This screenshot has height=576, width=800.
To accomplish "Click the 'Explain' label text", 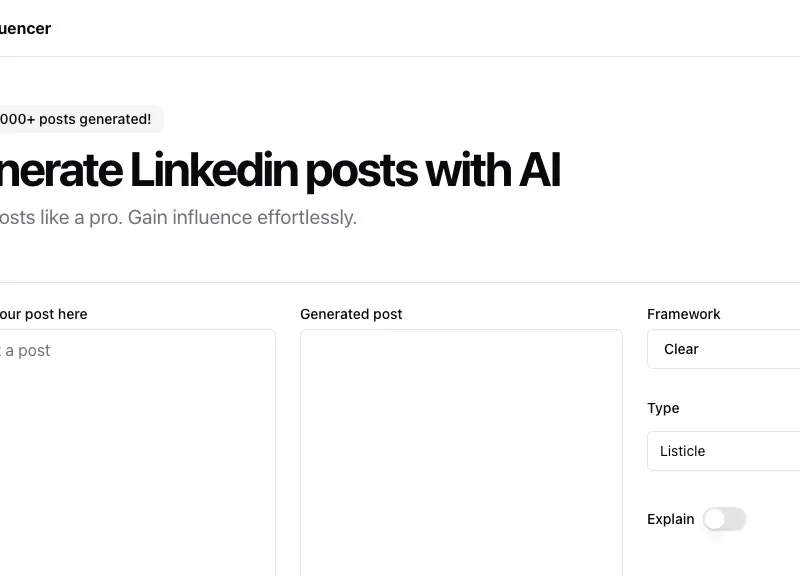I will 670,519.
